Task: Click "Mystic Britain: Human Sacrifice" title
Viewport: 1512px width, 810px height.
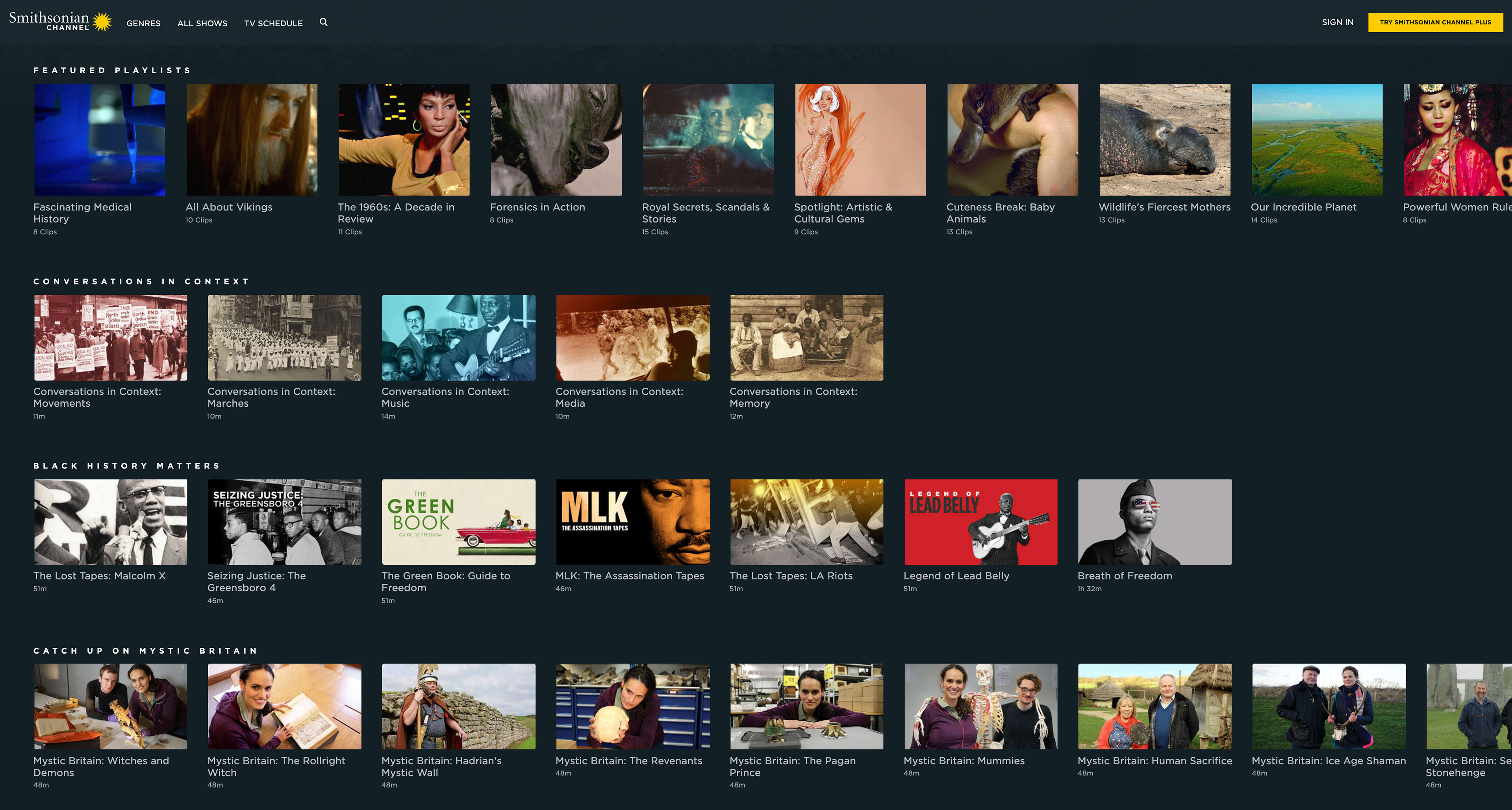Action: click(1155, 761)
